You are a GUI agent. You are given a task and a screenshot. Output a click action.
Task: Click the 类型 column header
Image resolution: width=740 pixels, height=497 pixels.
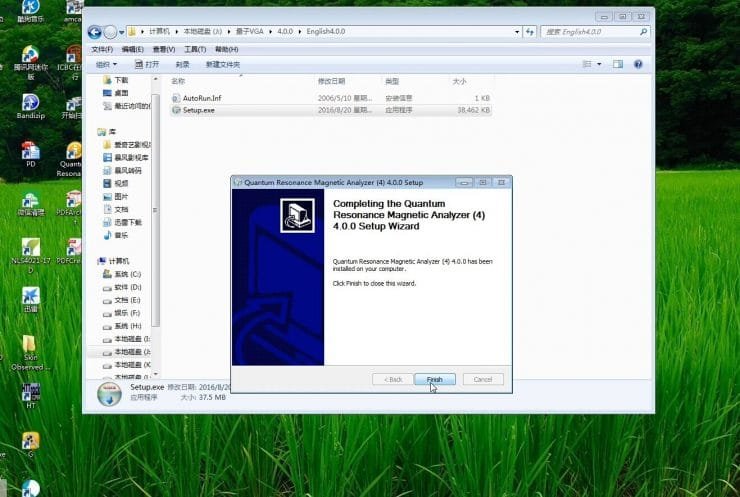coord(392,81)
